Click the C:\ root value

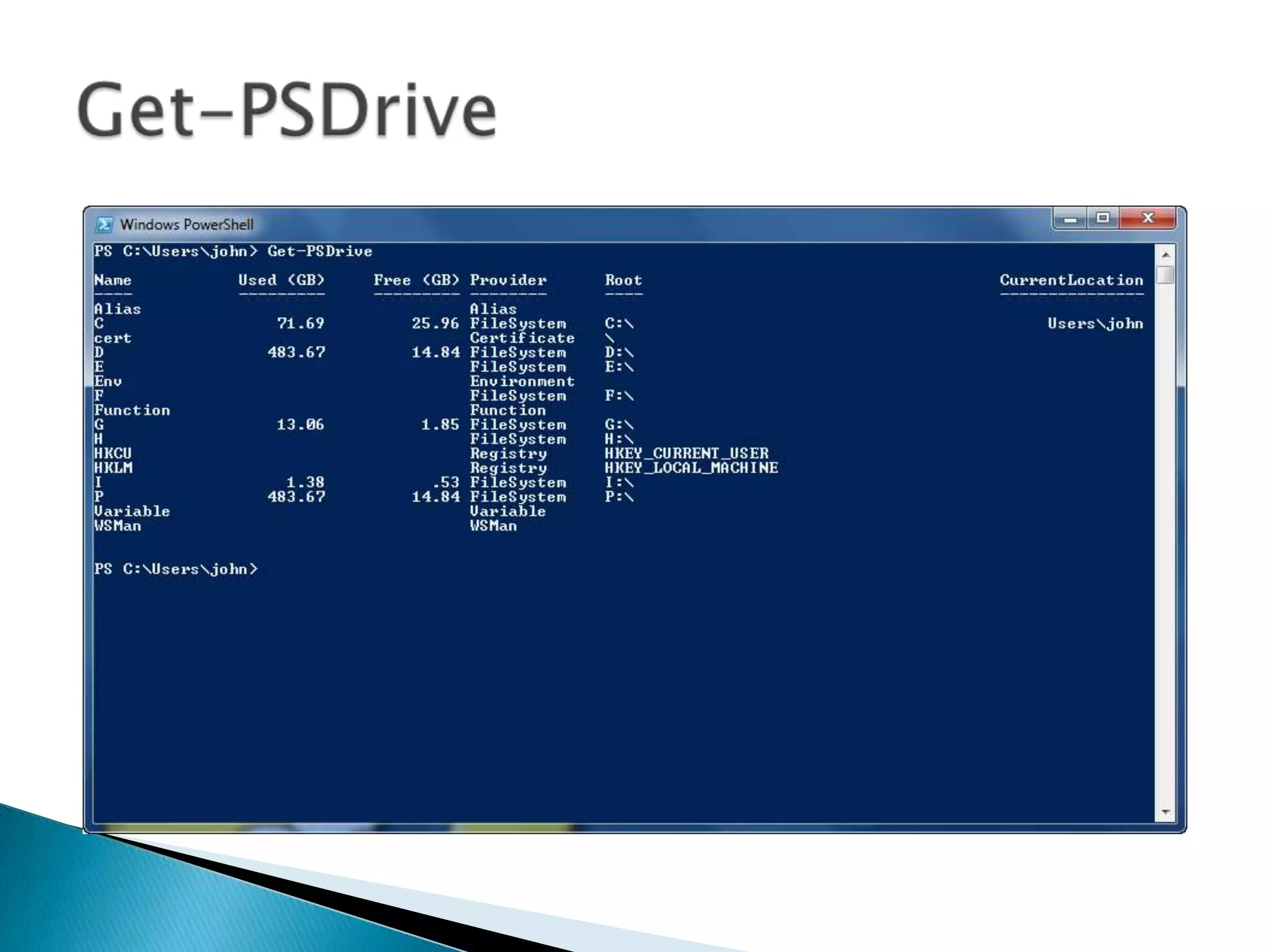[x=619, y=324]
